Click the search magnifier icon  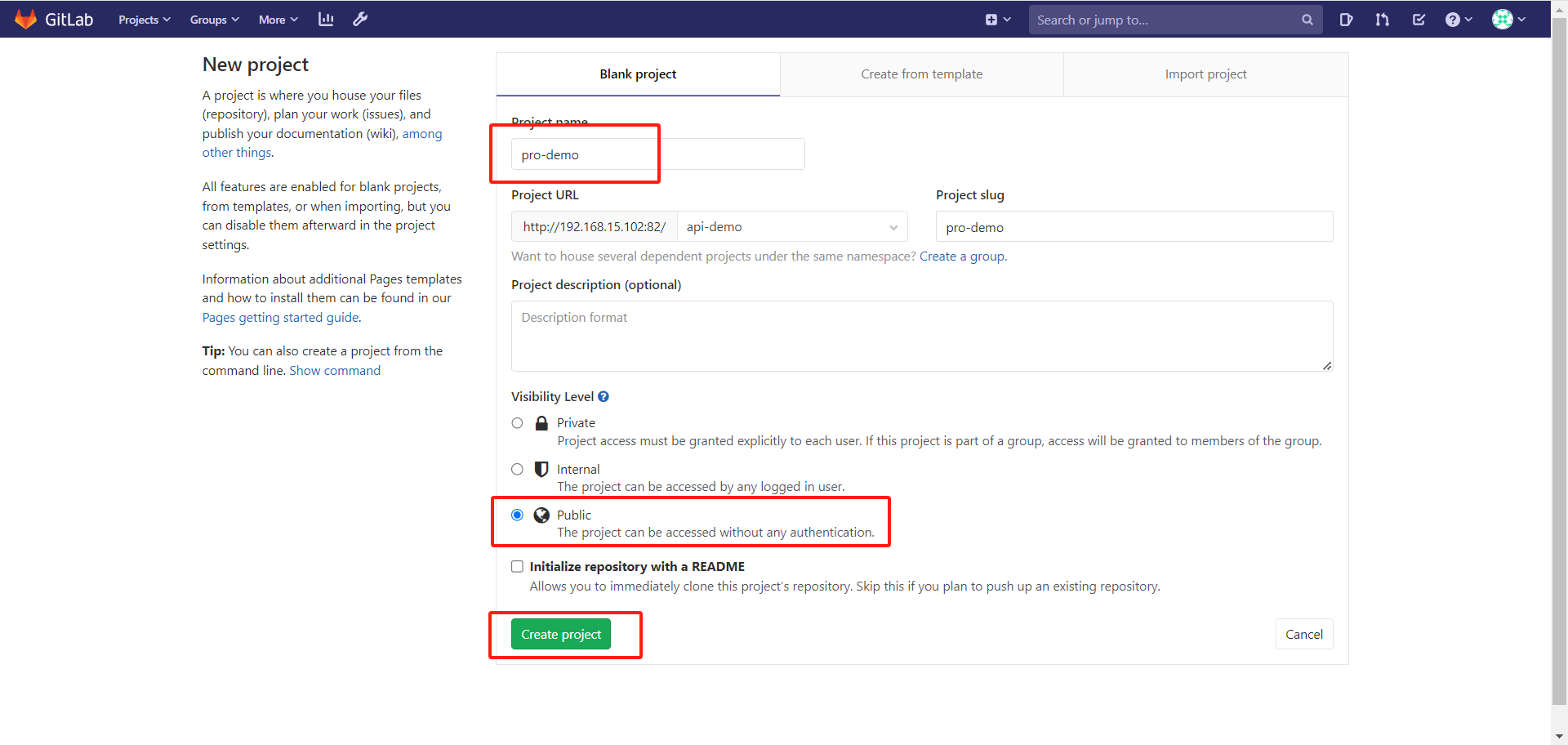[1307, 19]
